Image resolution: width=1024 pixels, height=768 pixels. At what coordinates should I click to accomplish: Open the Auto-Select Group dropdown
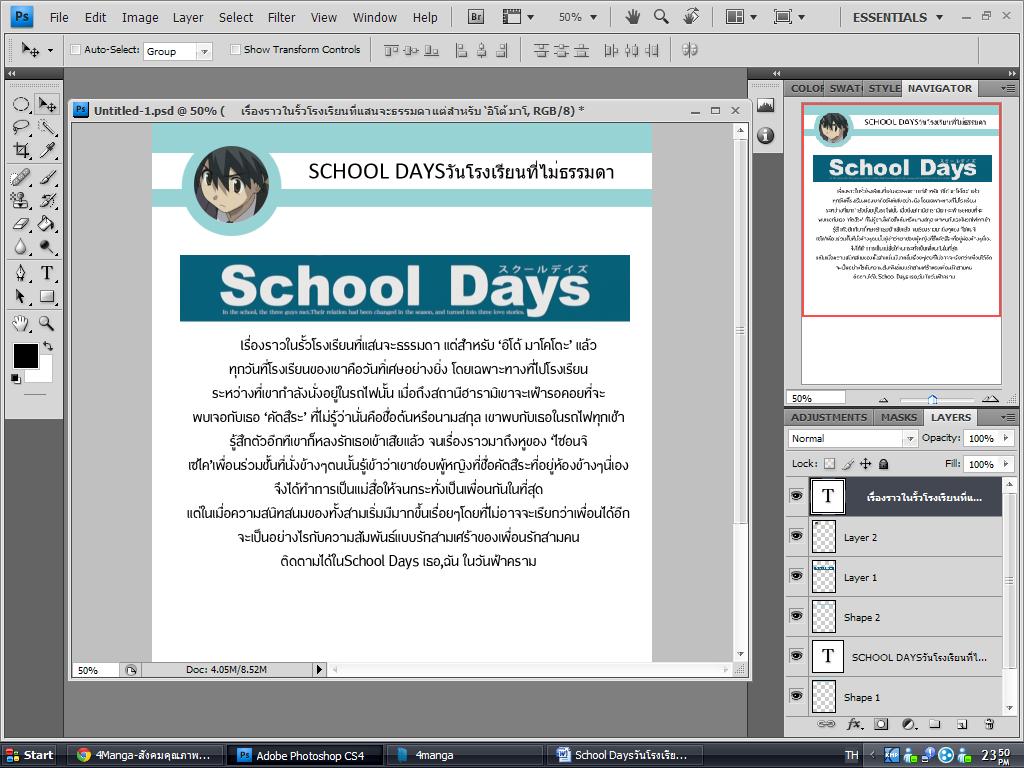204,51
